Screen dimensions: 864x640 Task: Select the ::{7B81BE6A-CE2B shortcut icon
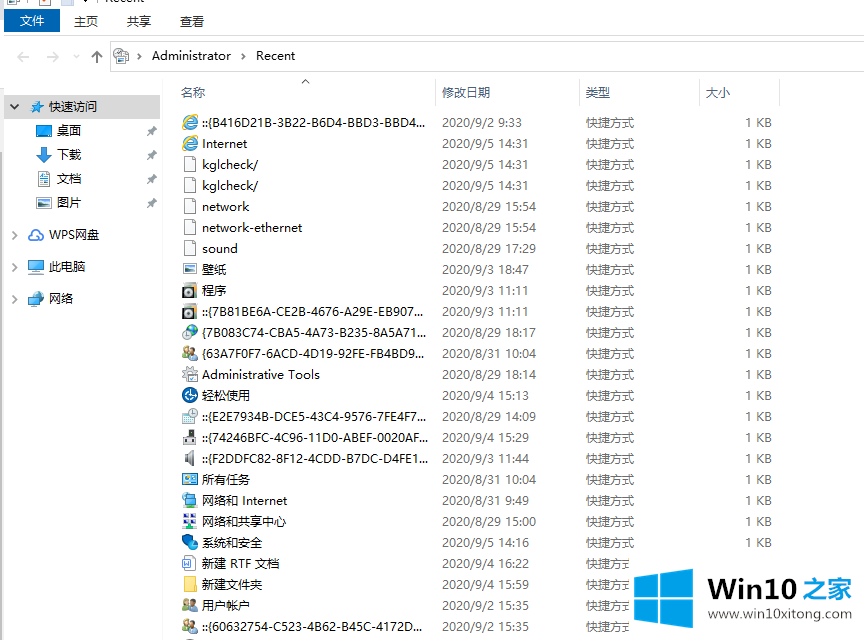click(x=189, y=311)
